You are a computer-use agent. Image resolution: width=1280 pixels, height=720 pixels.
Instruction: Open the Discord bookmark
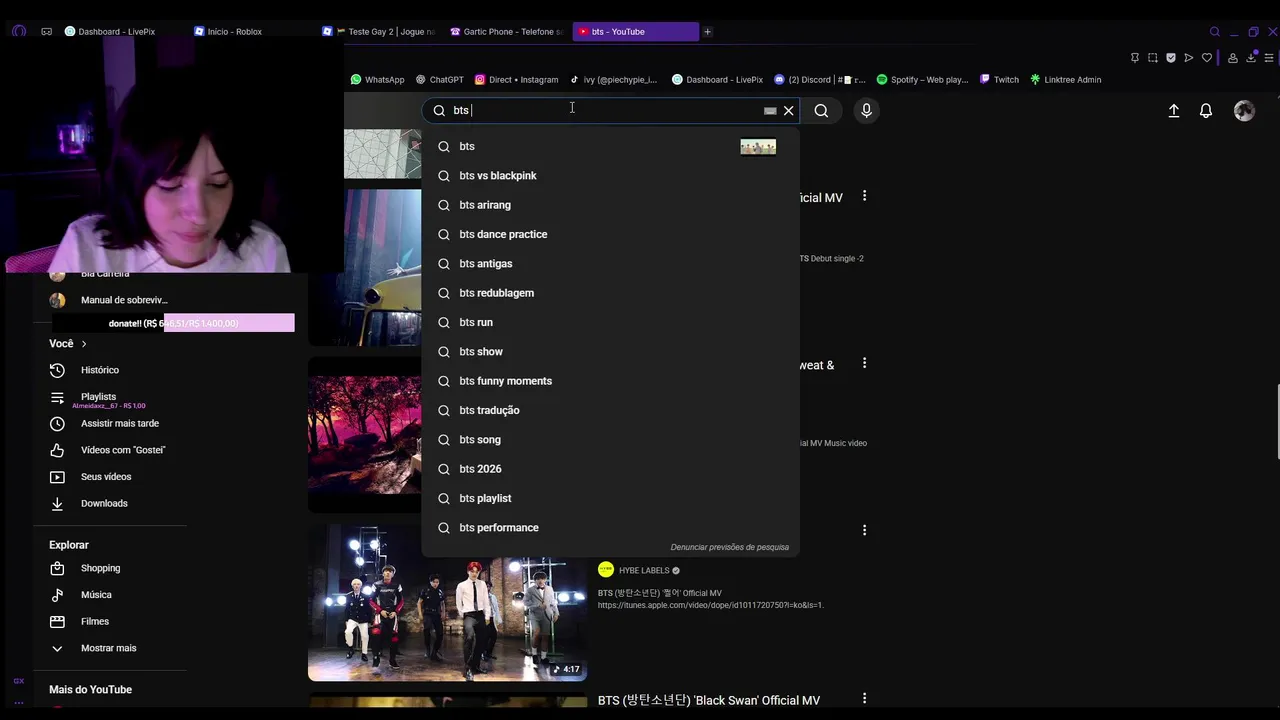(x=820, y=79)
